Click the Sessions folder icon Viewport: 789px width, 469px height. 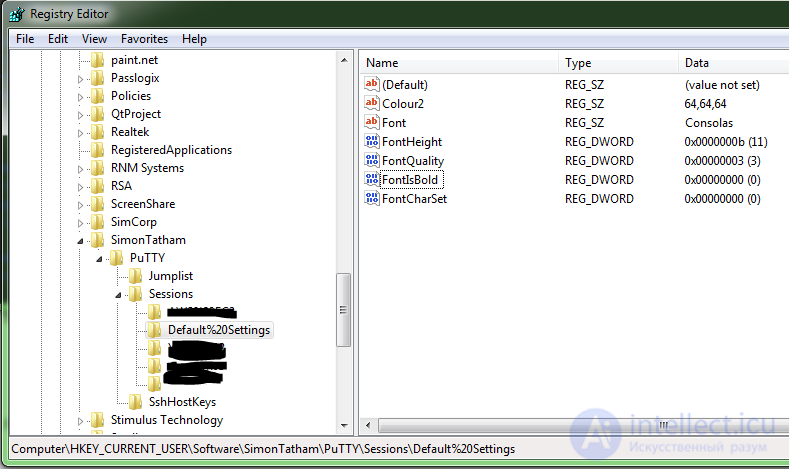[135, 294]
